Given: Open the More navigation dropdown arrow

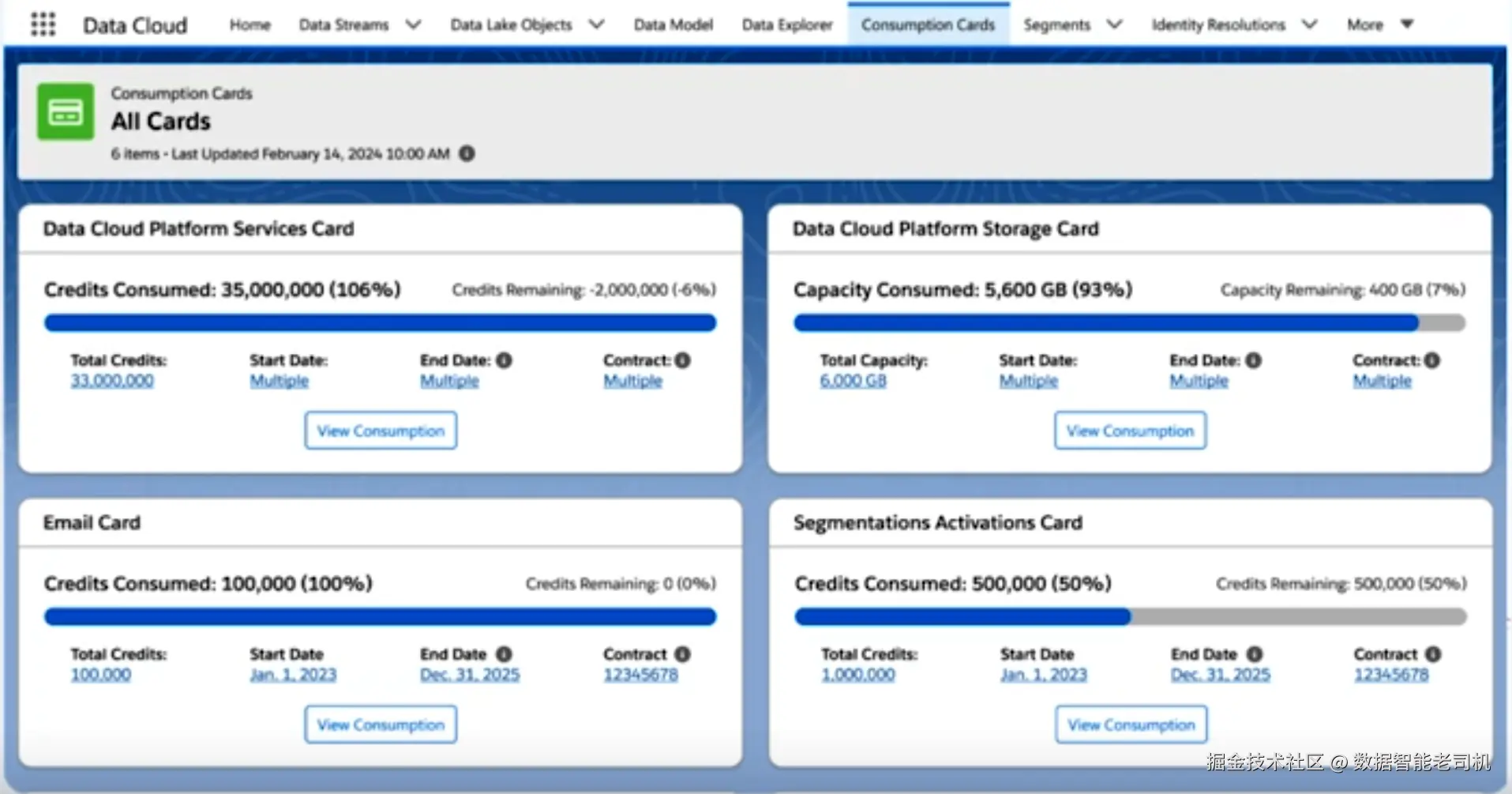Looking at the screenshot, I should (x=1407, y=24).
